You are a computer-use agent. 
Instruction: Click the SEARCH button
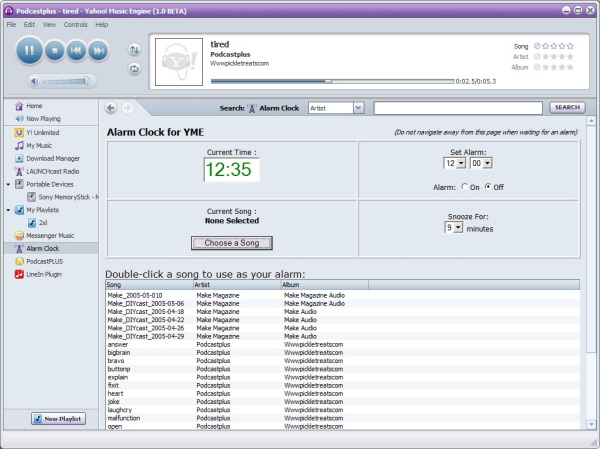[567, 108]
